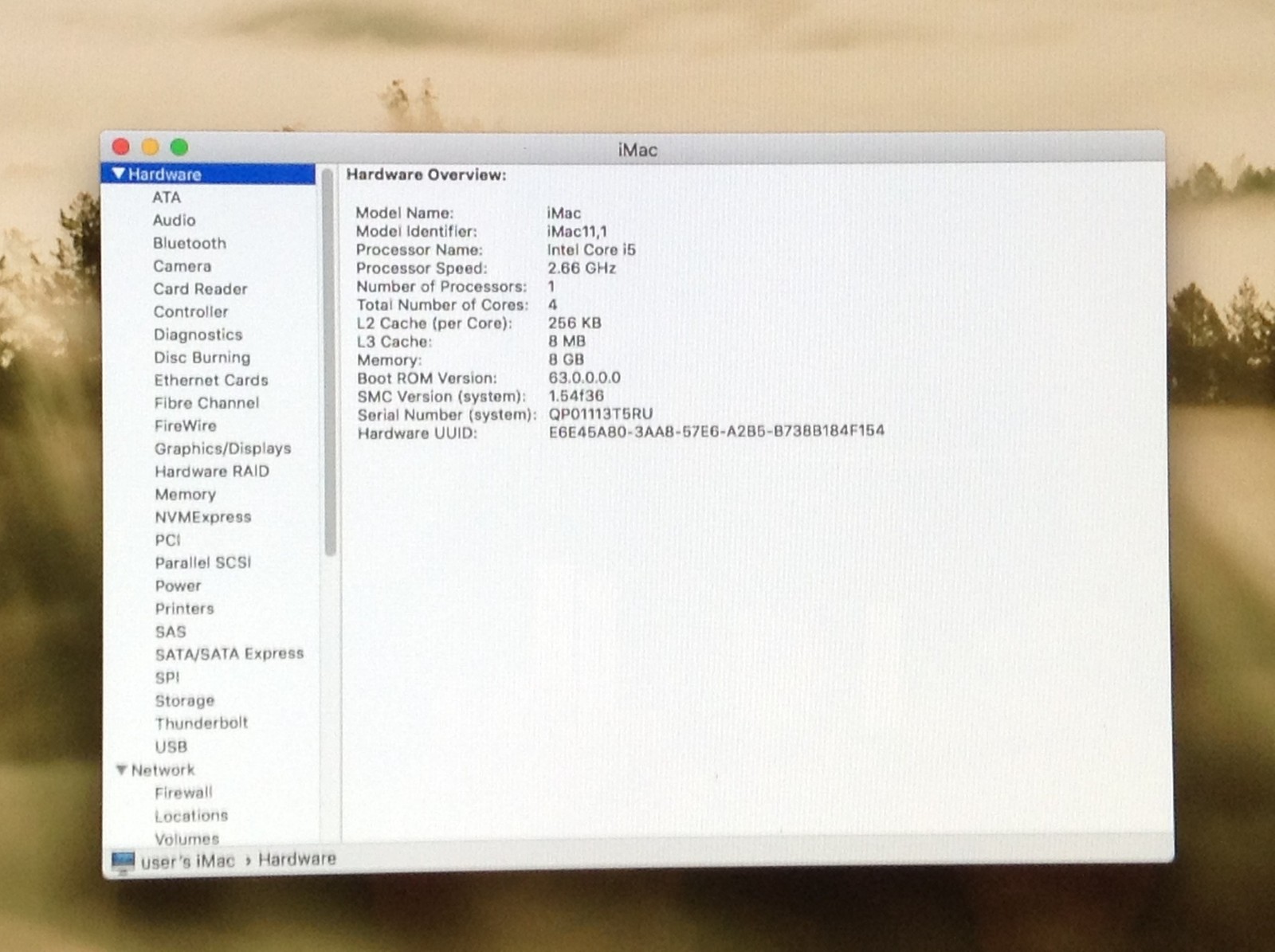Click the computer icon in path bar

(x=124, y=861)
